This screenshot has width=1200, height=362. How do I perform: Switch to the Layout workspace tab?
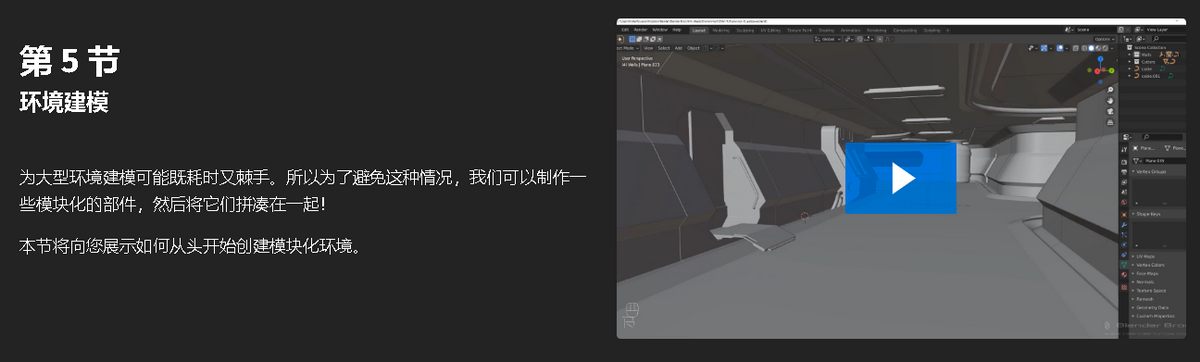click(x=698, y=30)
